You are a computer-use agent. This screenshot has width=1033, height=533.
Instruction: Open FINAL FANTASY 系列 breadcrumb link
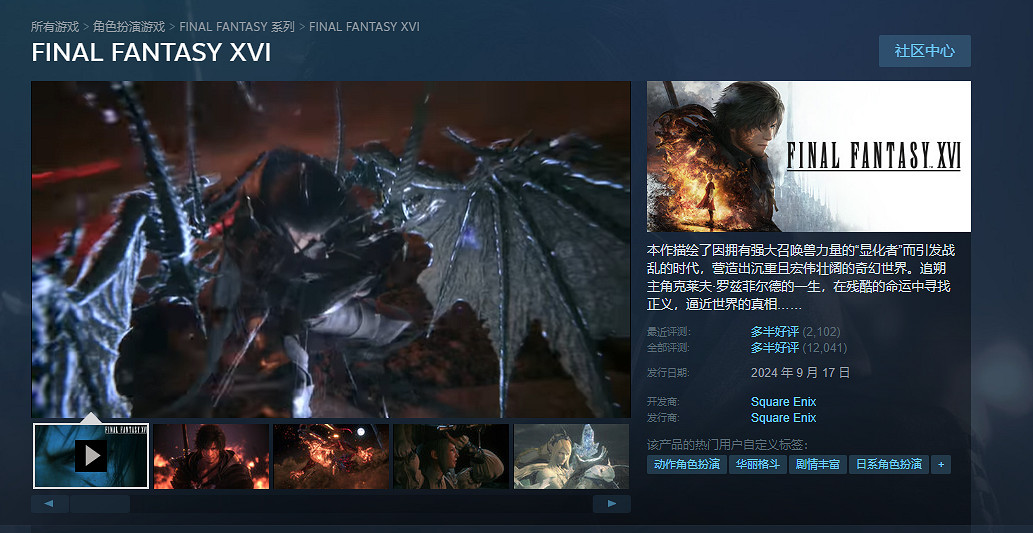237,26
